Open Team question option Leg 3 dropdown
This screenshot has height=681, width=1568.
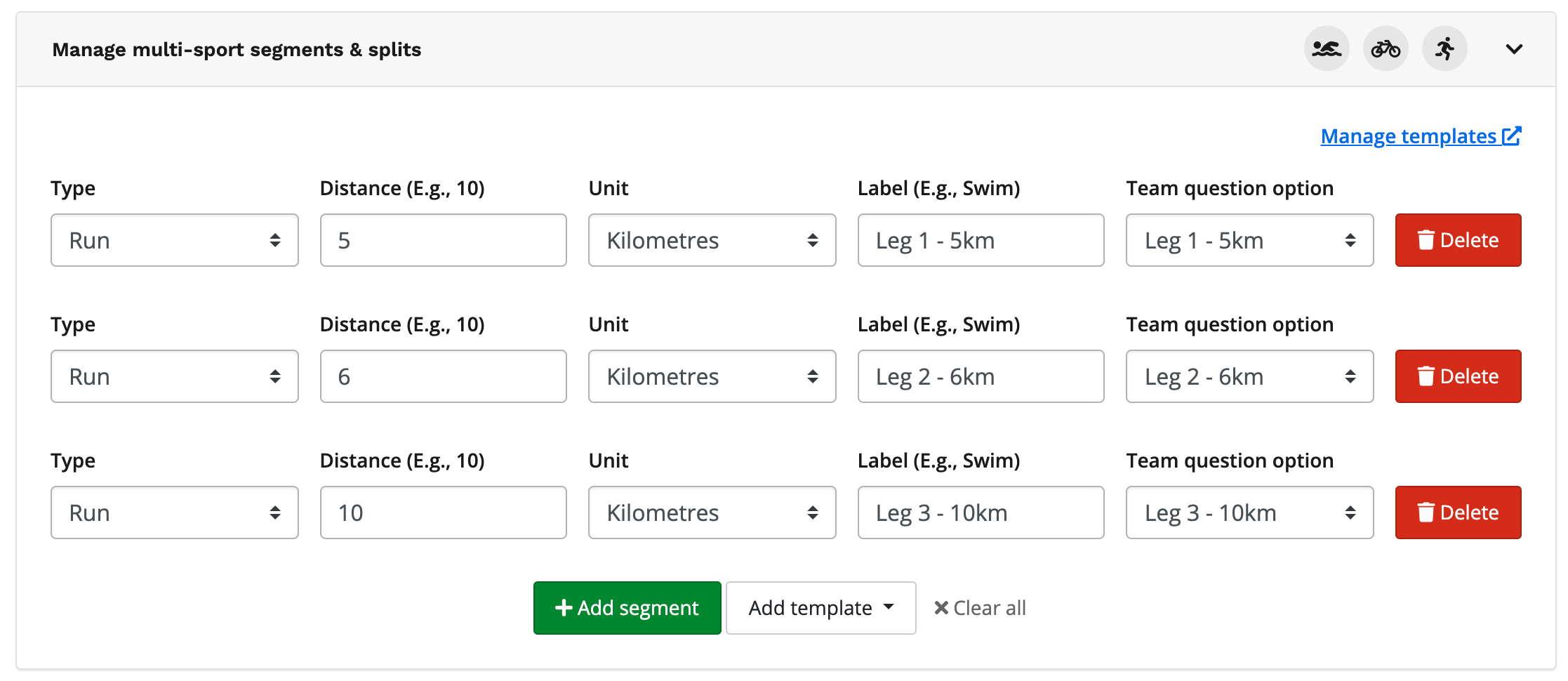tap(1249, 513)
